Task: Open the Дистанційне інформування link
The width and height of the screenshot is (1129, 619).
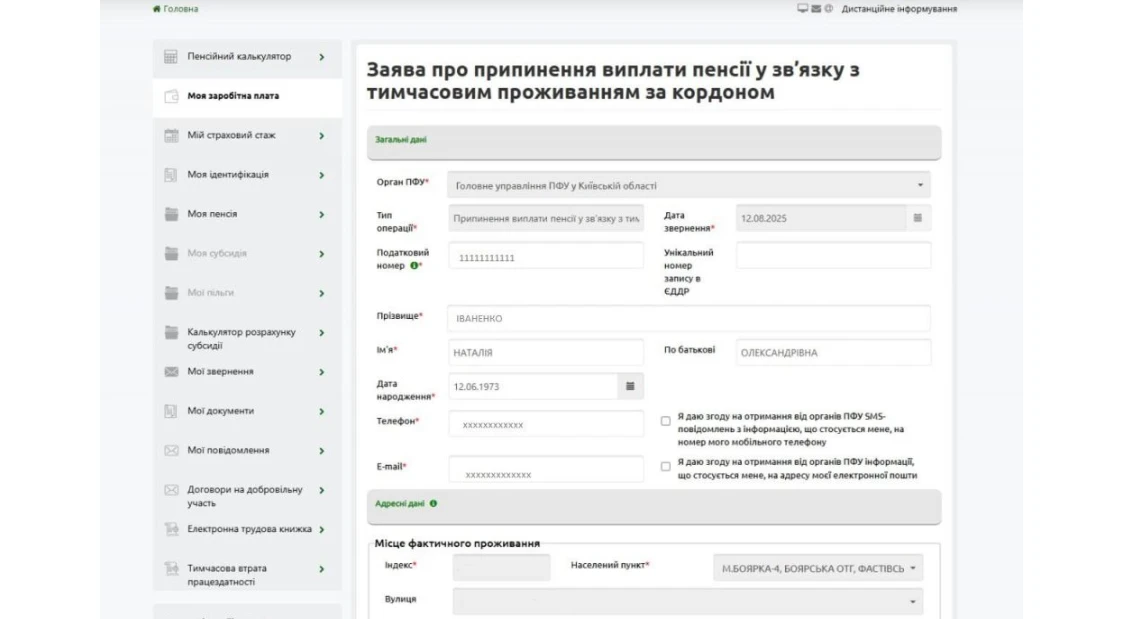Action: pyautogui.click(x=898, y=9)
